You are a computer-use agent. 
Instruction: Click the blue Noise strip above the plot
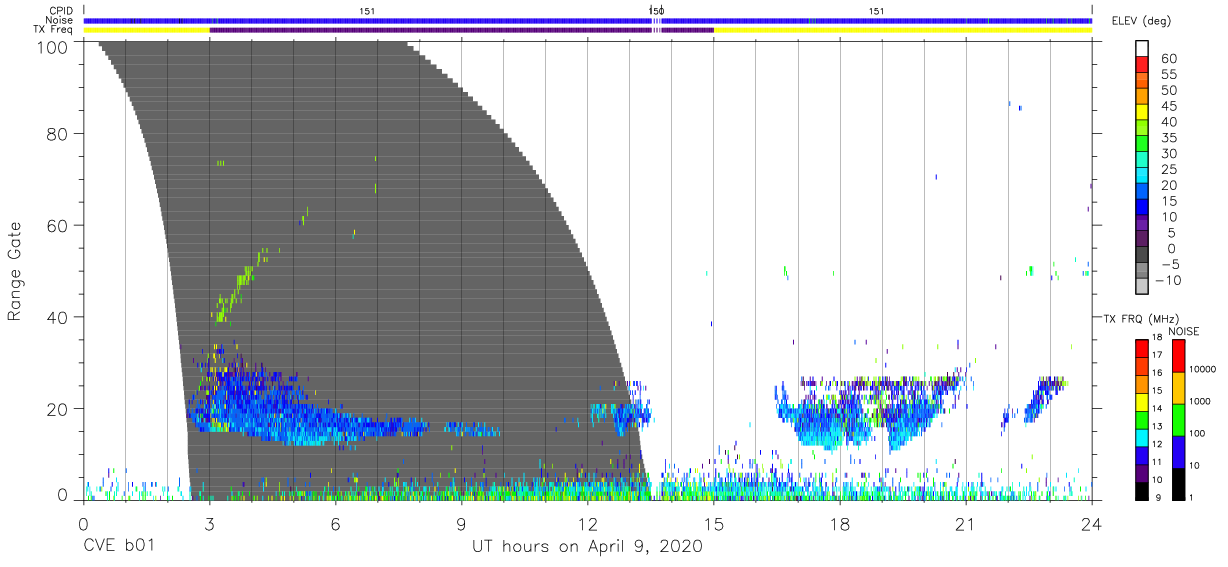pyautogui.click(x=587, y=20)
